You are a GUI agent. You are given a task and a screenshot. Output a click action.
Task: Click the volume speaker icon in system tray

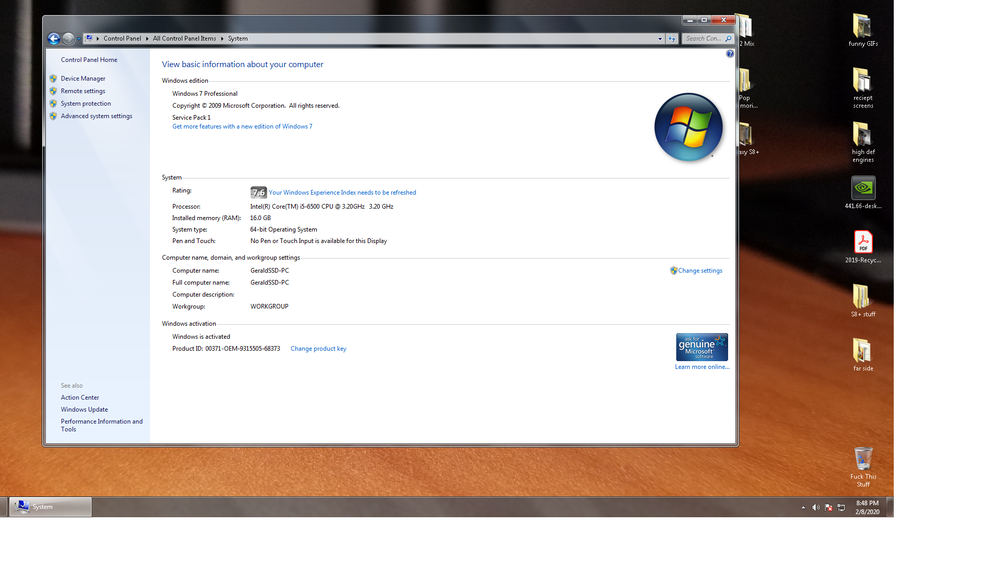tap(816, 507)
